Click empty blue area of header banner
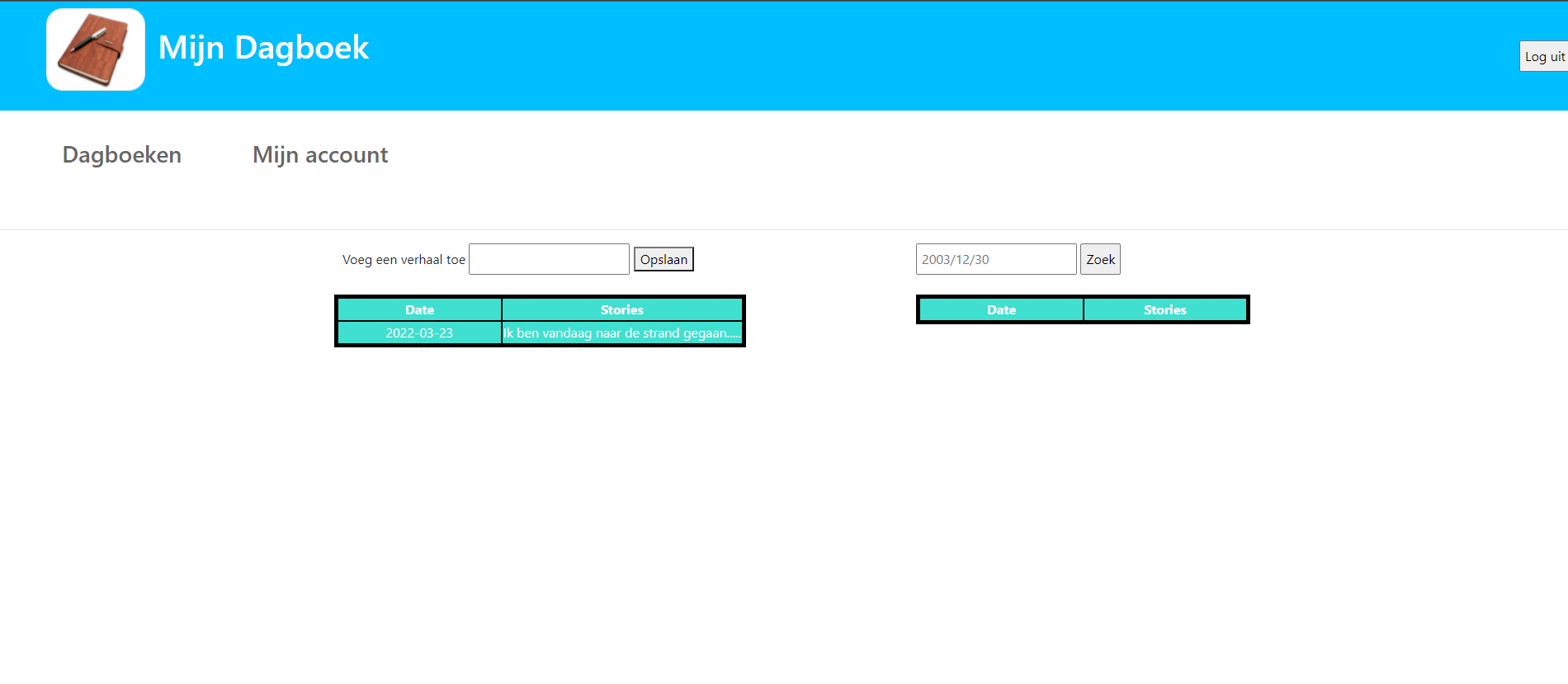 (x=908, y=54)
